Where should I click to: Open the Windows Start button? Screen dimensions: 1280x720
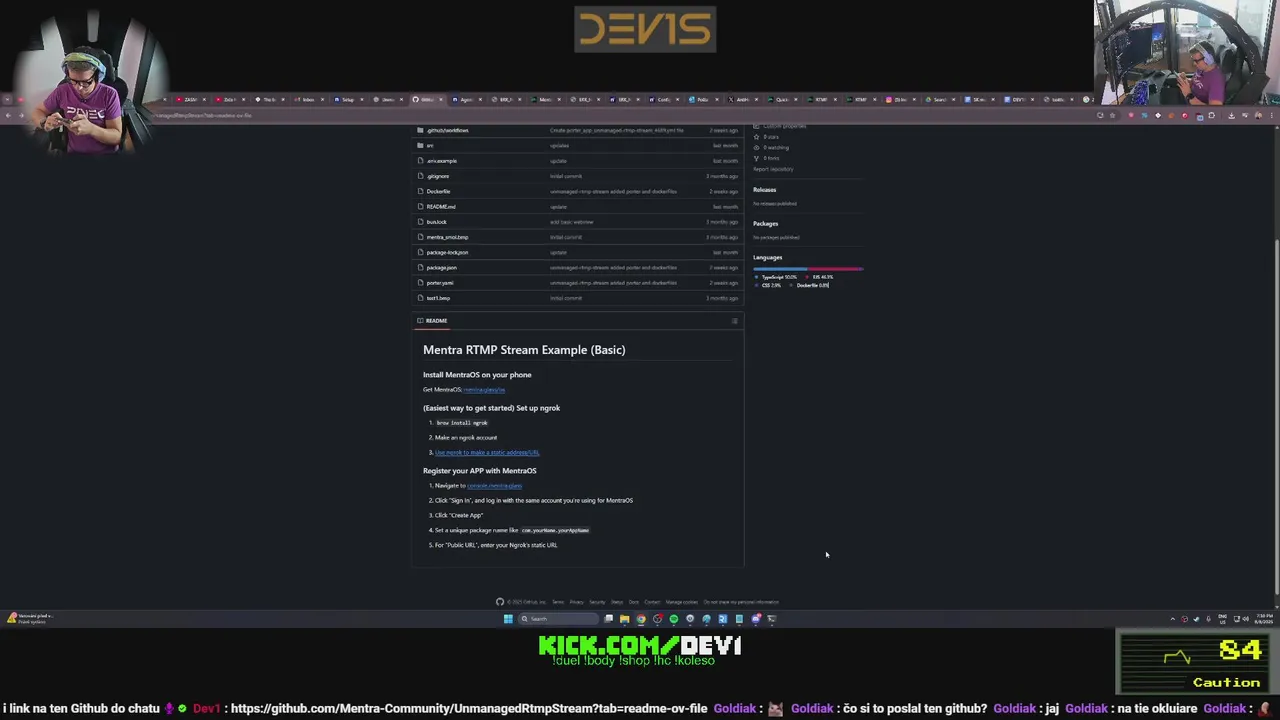click(x=508, y=619)
